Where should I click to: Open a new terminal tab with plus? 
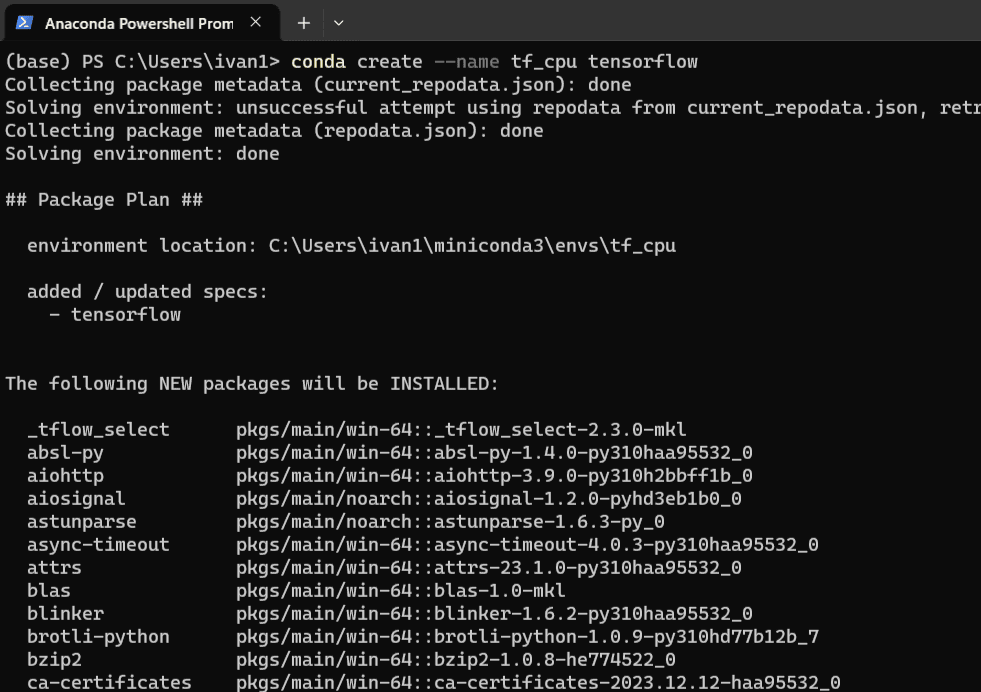[304, 22]
